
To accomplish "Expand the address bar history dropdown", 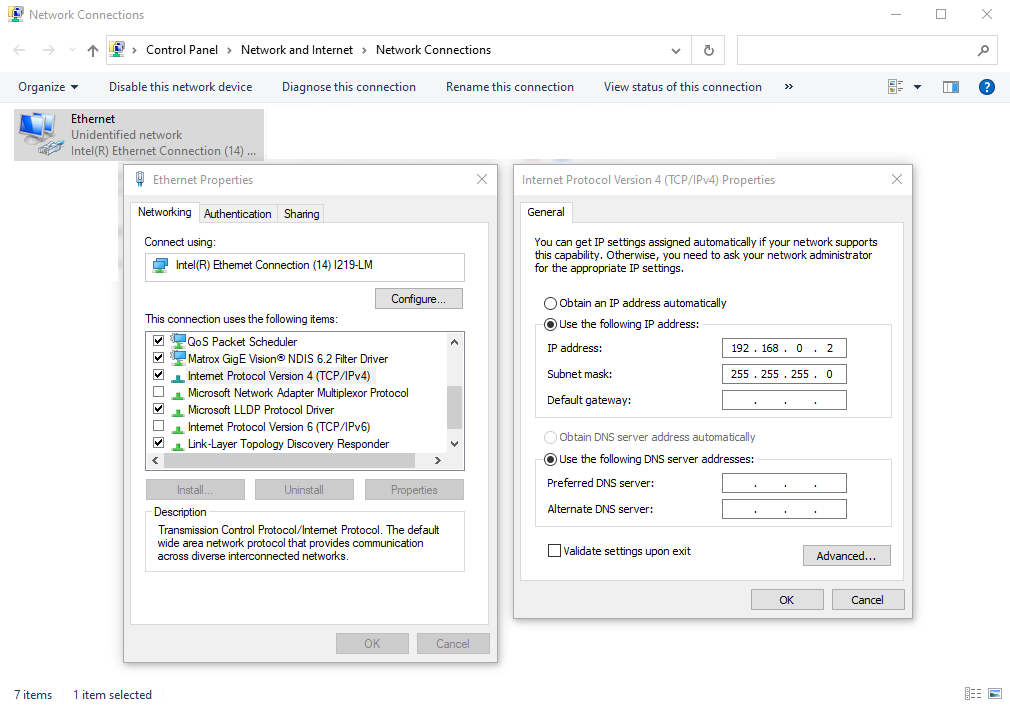I will pos(675,50).
